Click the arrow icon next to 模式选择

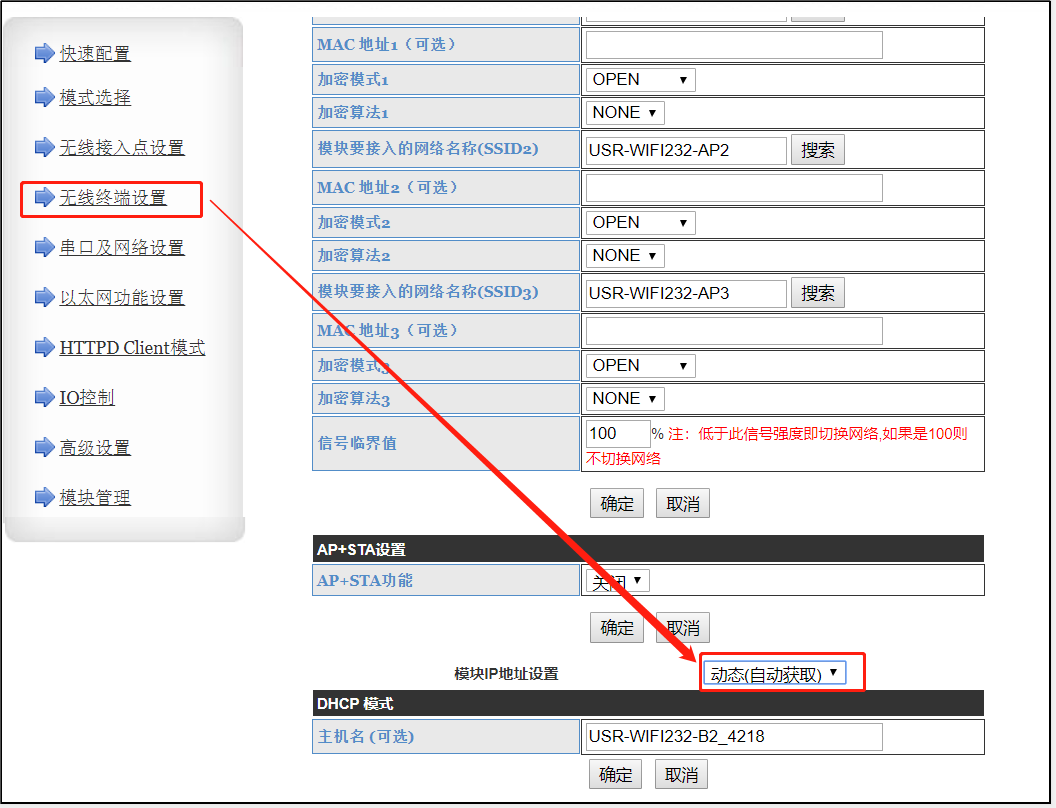pyautogui.click(x=44, y=97)
